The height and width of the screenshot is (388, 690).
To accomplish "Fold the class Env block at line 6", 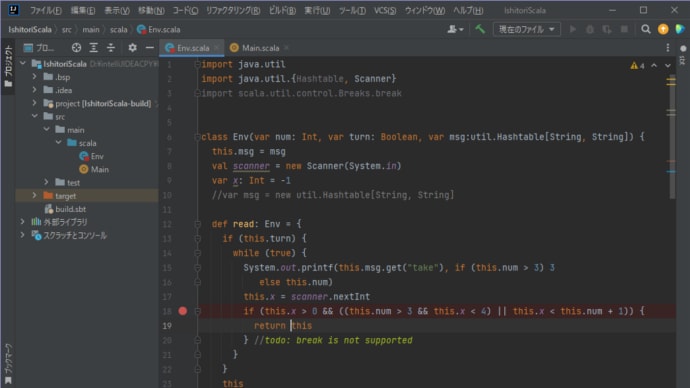I will click(x=197, y=137).
